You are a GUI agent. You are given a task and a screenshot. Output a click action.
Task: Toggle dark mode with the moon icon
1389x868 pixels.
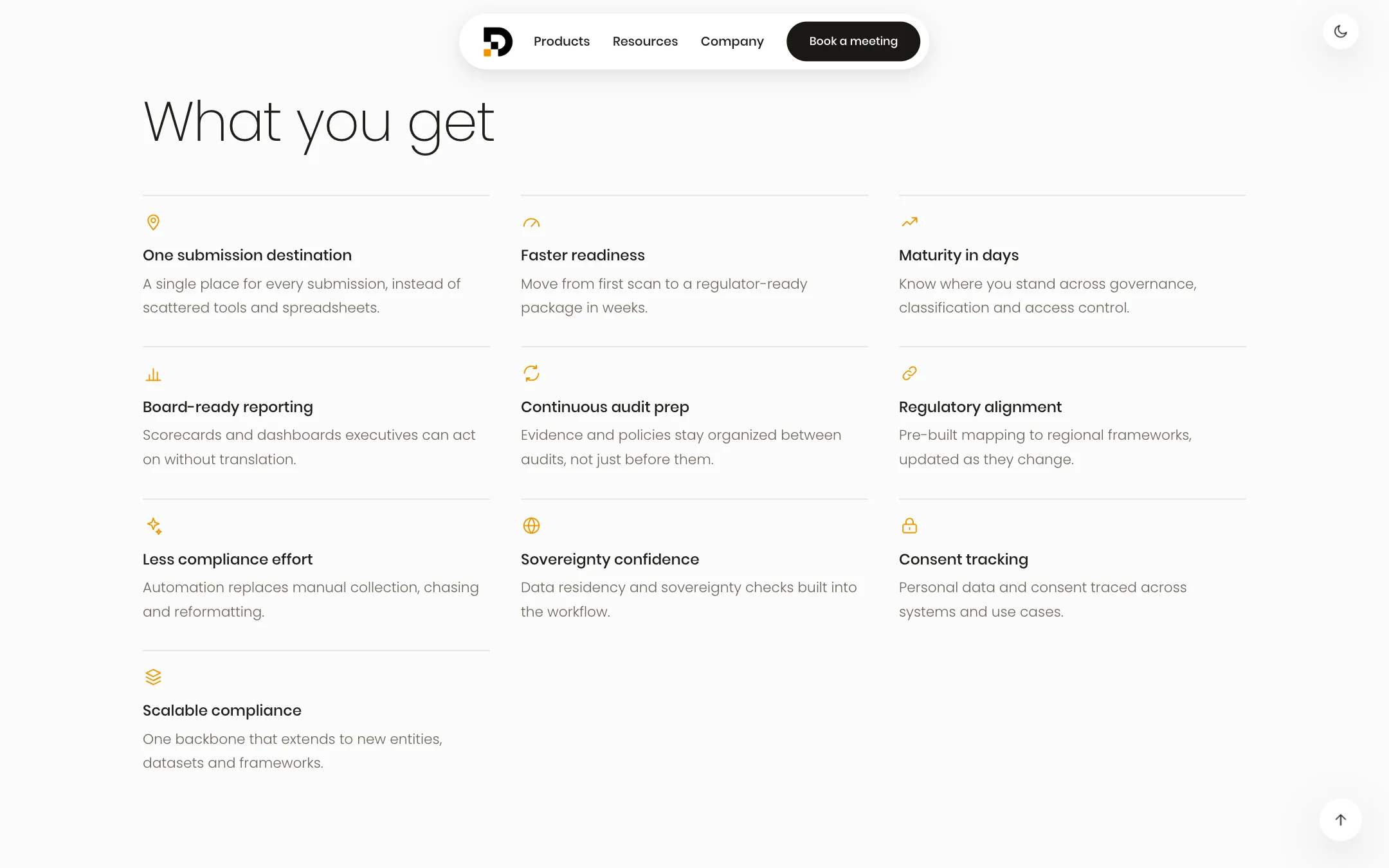coord(1341,32)
